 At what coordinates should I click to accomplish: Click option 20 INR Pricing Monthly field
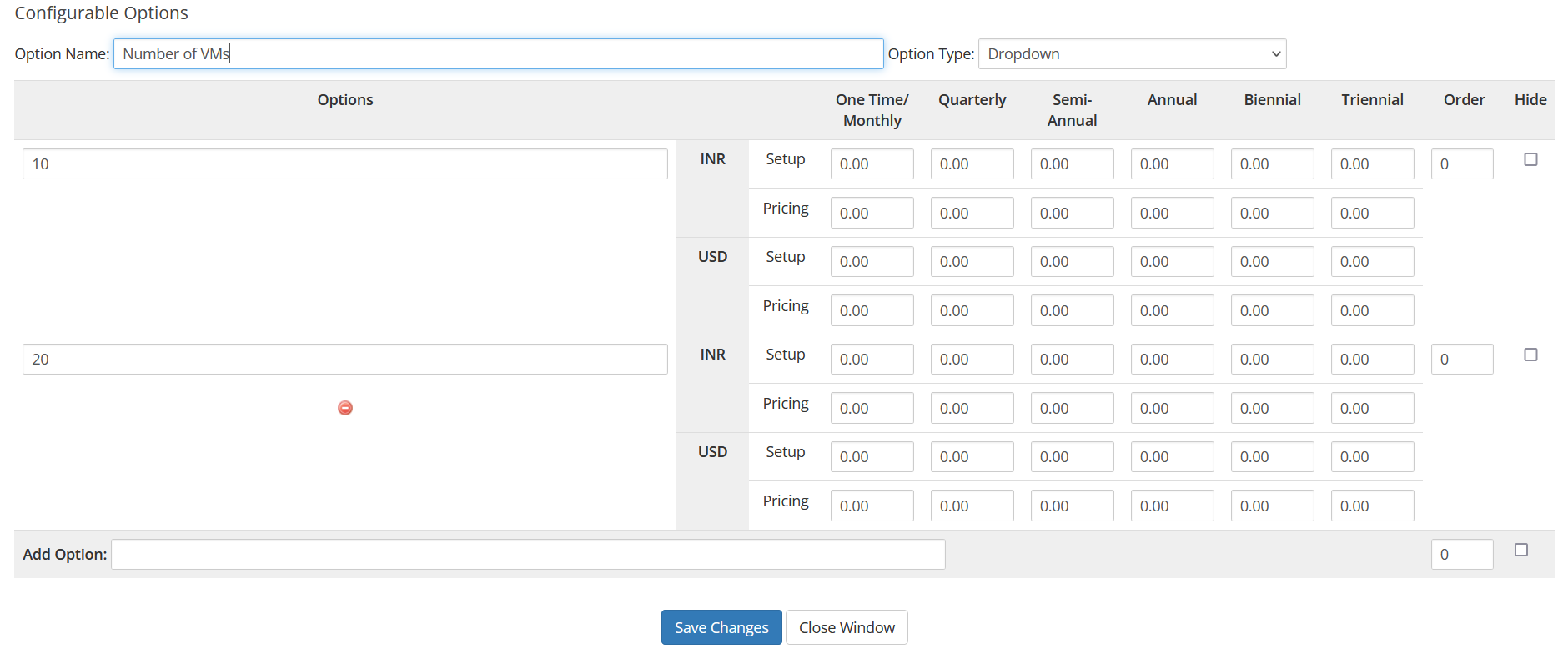click(872, 408)
